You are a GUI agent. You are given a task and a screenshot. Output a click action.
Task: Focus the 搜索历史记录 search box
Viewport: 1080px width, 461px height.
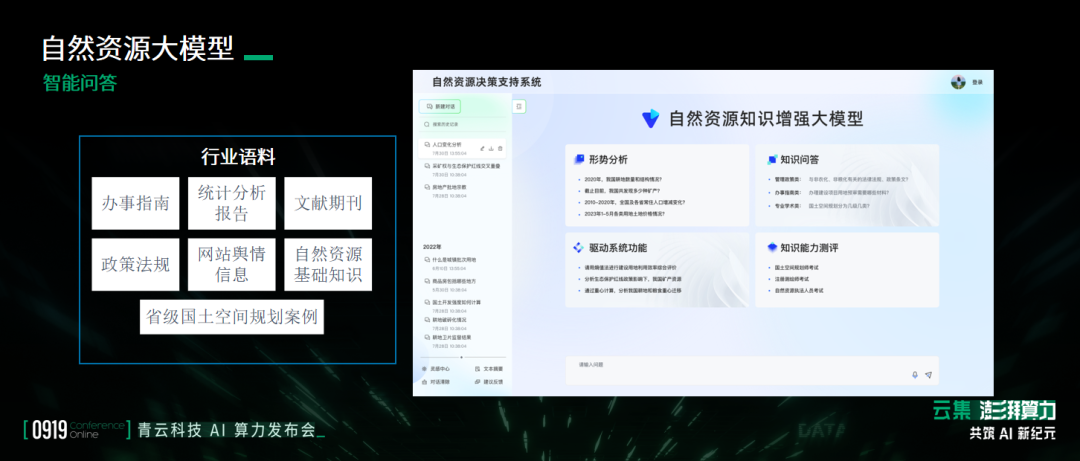coord(463,125)
